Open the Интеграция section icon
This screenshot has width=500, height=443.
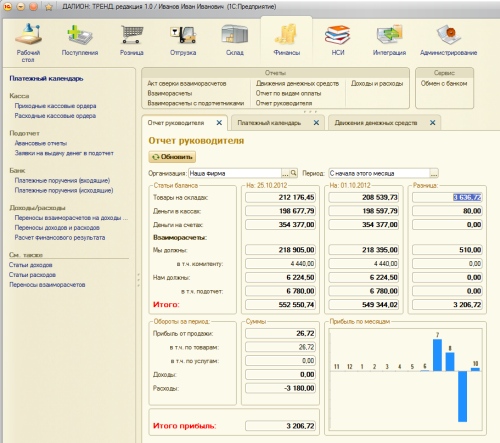click(389, 35)
